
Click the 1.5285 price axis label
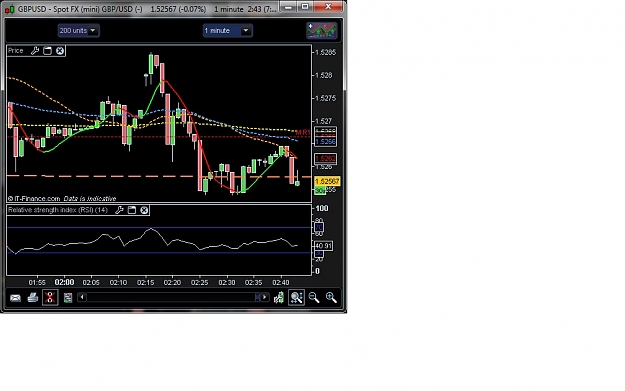(x=326, y=52)
